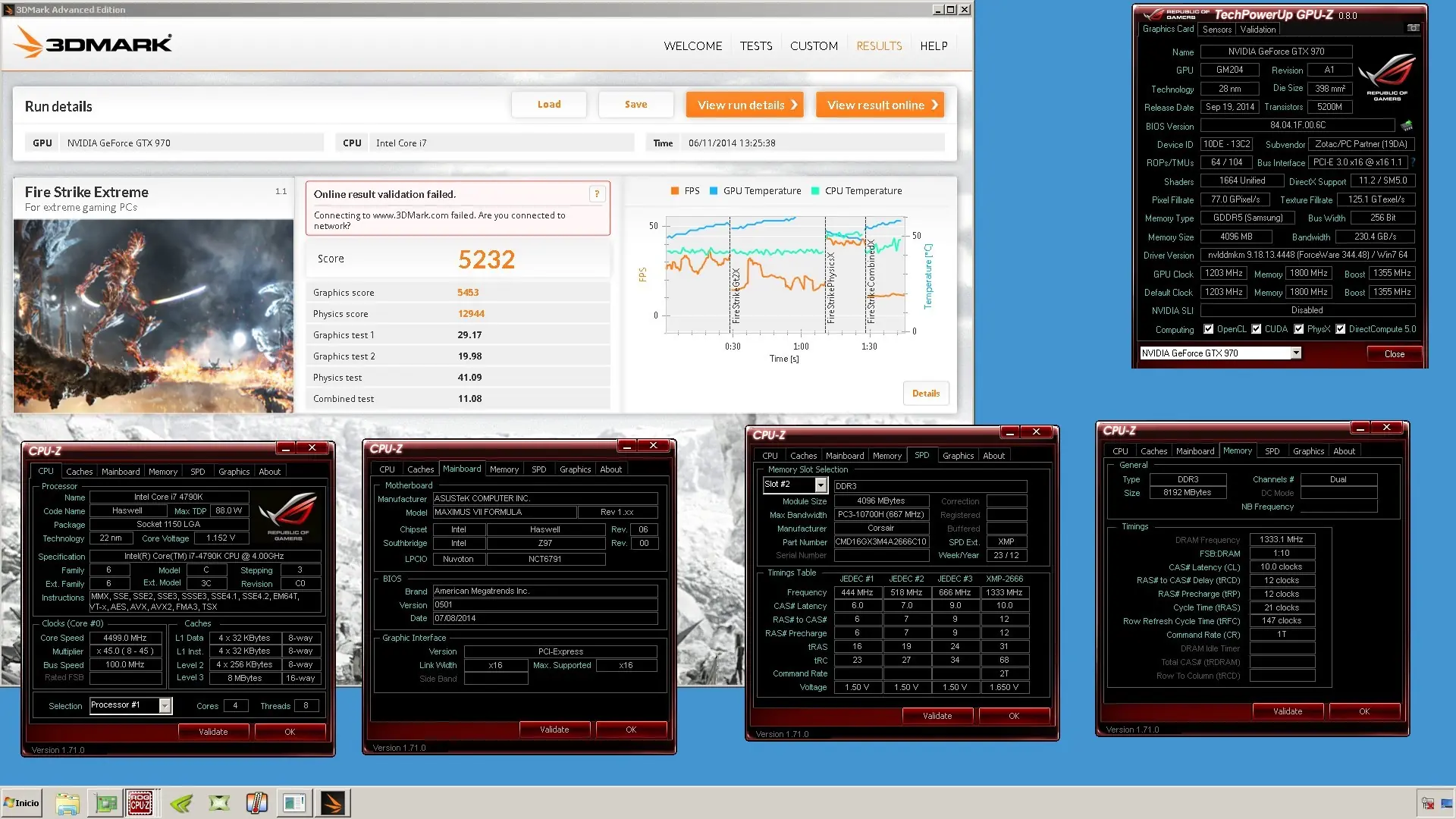The image size is (1456, 819).
Task: Click the window panel taskbar icon
Action: 295,803
